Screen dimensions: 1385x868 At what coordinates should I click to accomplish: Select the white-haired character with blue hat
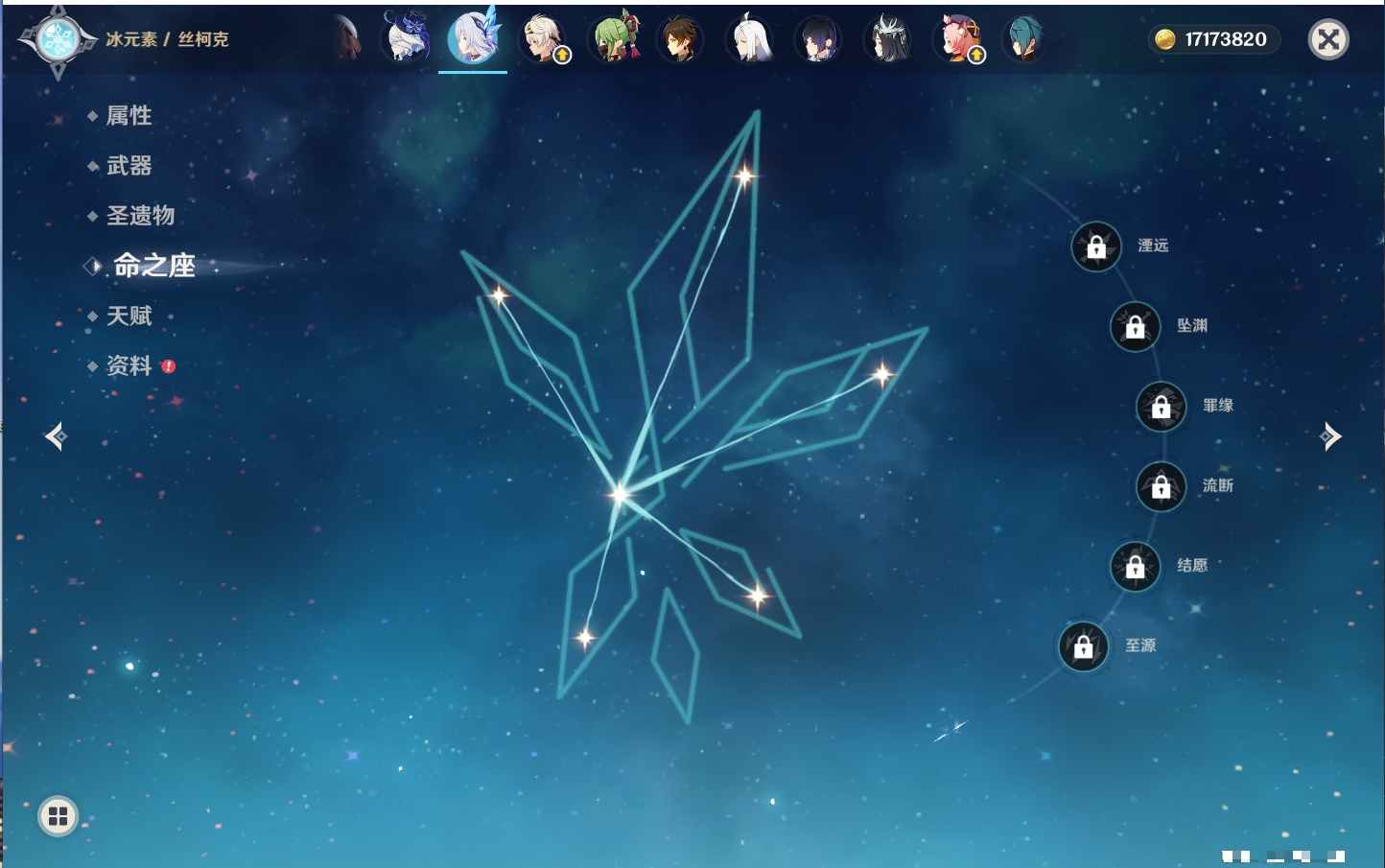pos(406,38)
